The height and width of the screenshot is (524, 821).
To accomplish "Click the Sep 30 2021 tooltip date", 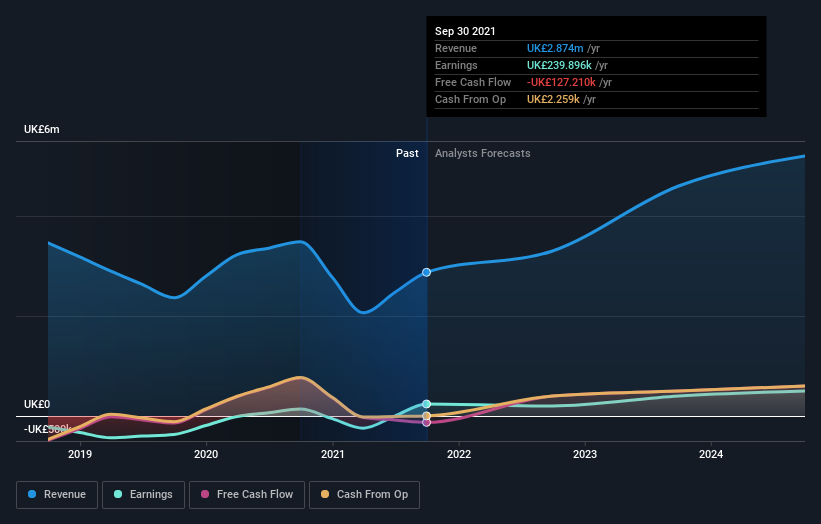I will [x=465, y=31].
